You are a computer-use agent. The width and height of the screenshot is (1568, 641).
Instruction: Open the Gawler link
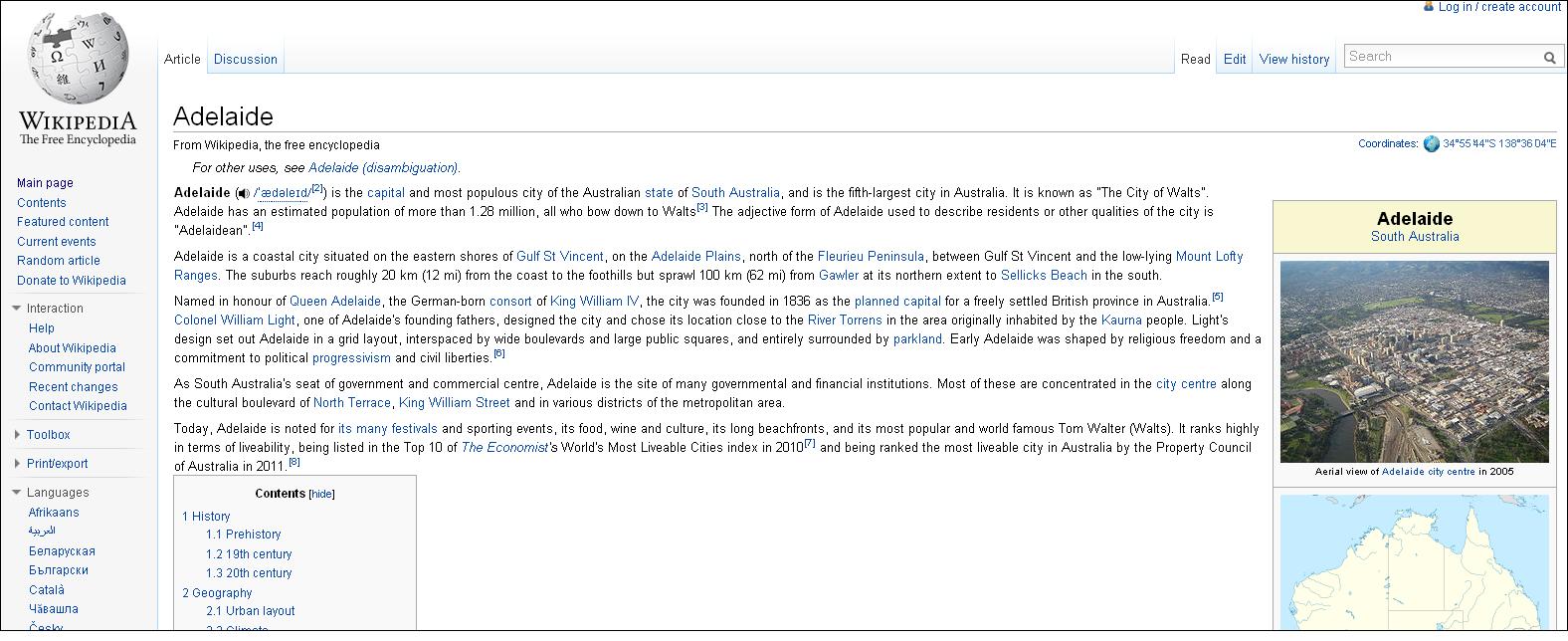click(839, 276)
